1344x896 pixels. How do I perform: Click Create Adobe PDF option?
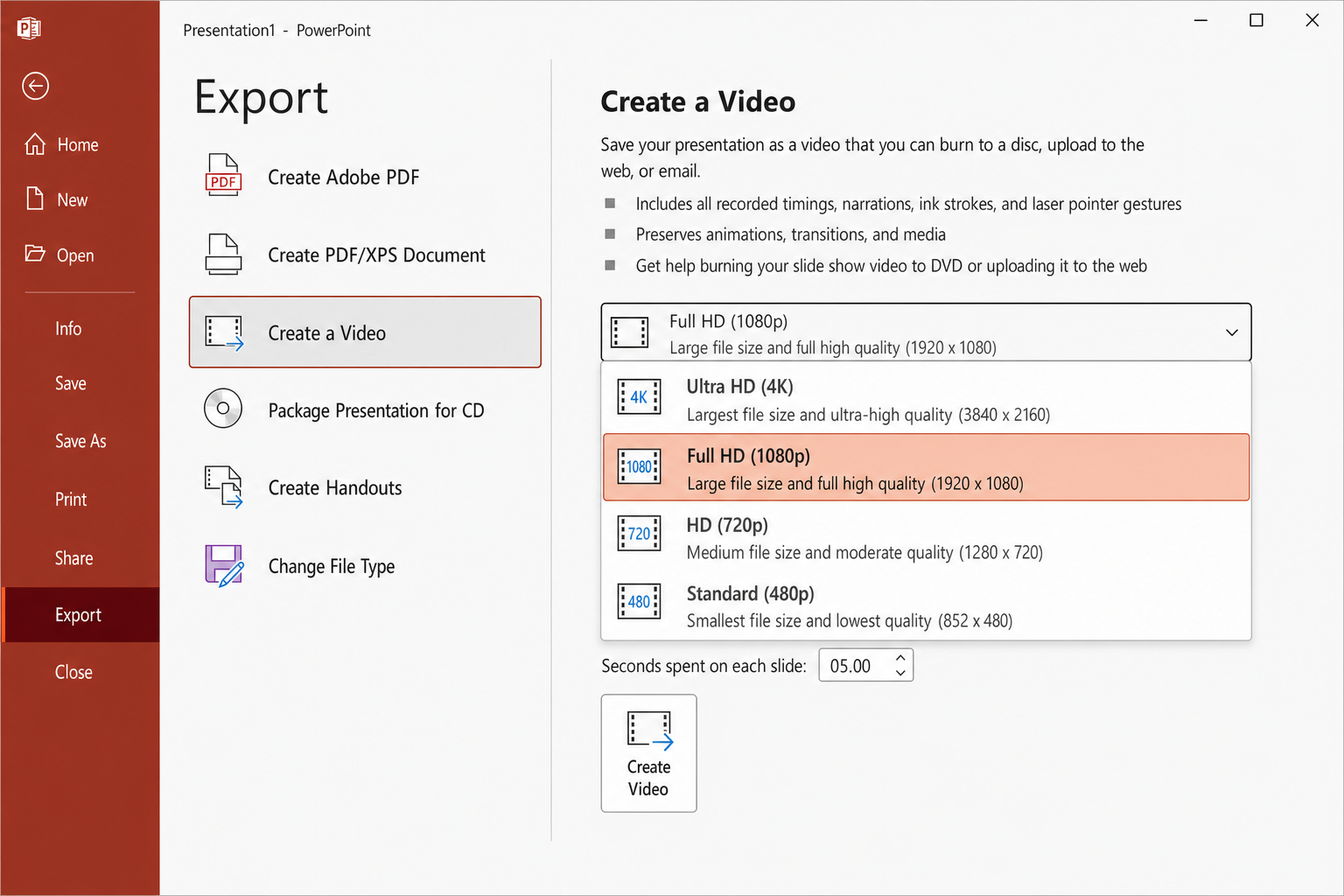pos(365,177)
